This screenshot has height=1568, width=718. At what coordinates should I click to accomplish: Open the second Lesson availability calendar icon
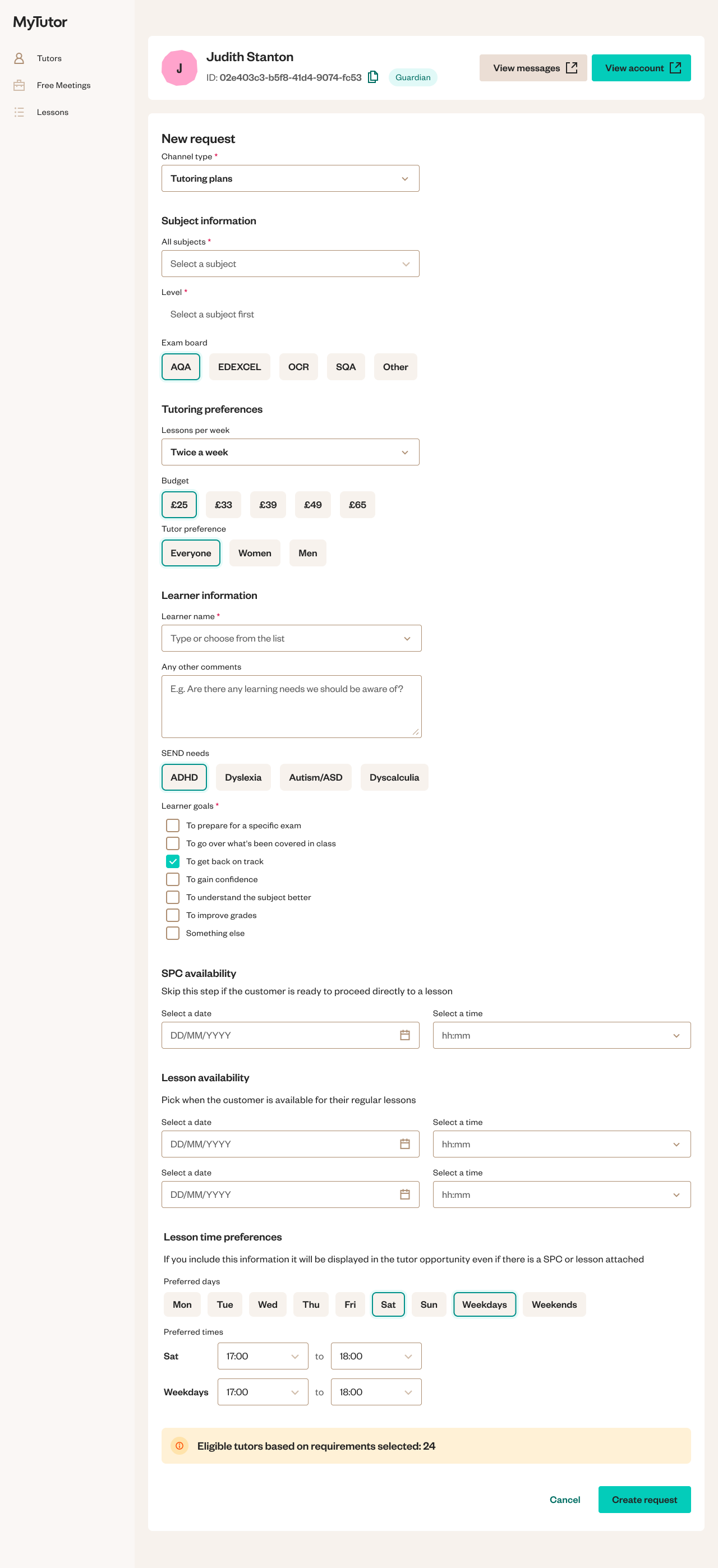pos(405,1195)
